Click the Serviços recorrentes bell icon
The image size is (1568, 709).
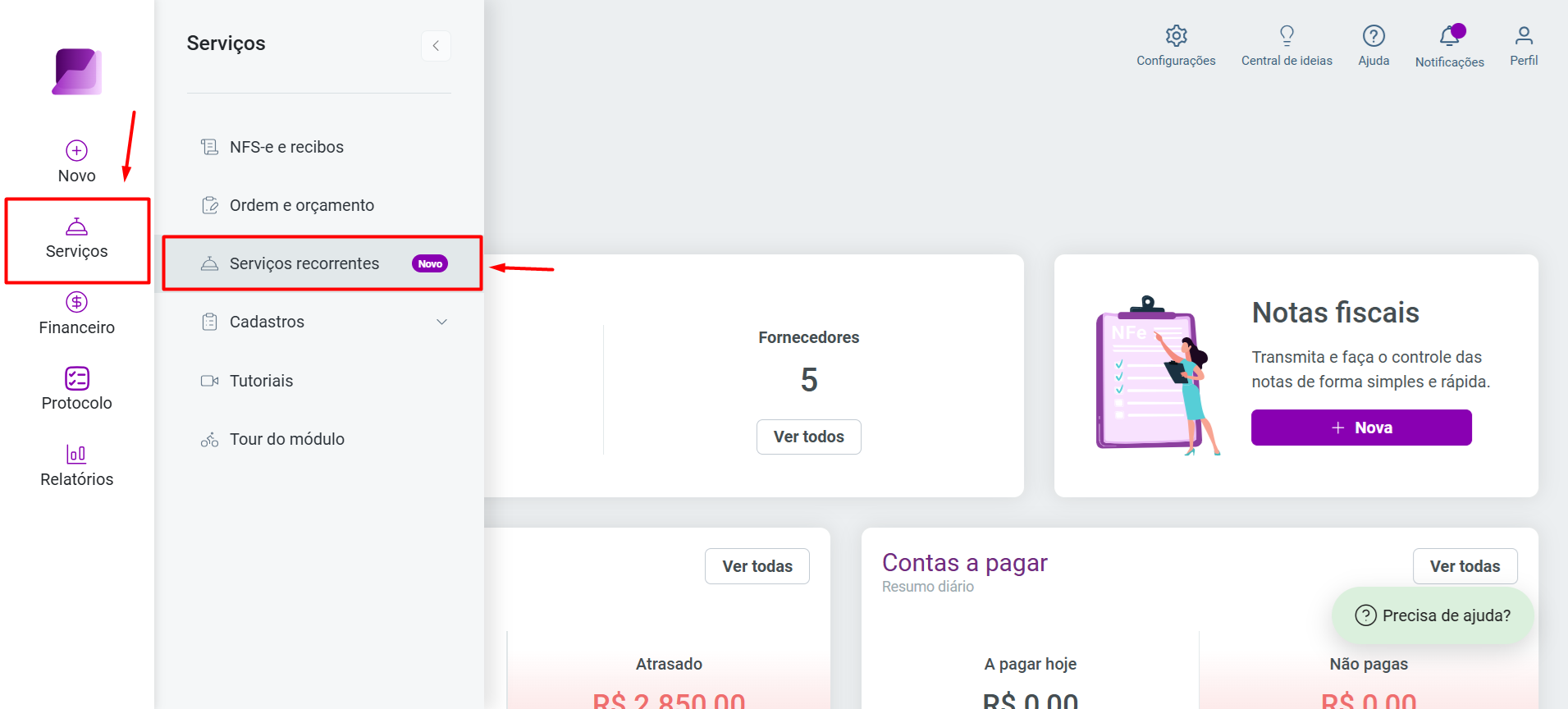(210, 263)
